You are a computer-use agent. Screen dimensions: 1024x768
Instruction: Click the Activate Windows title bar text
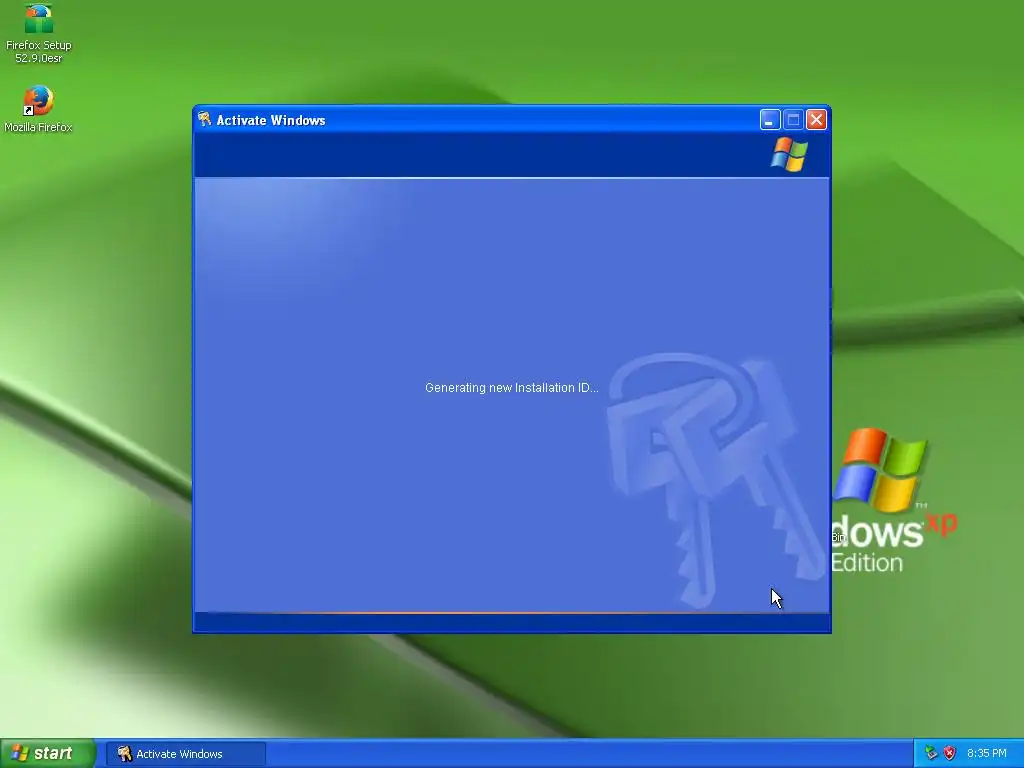[x=271, y=120]
